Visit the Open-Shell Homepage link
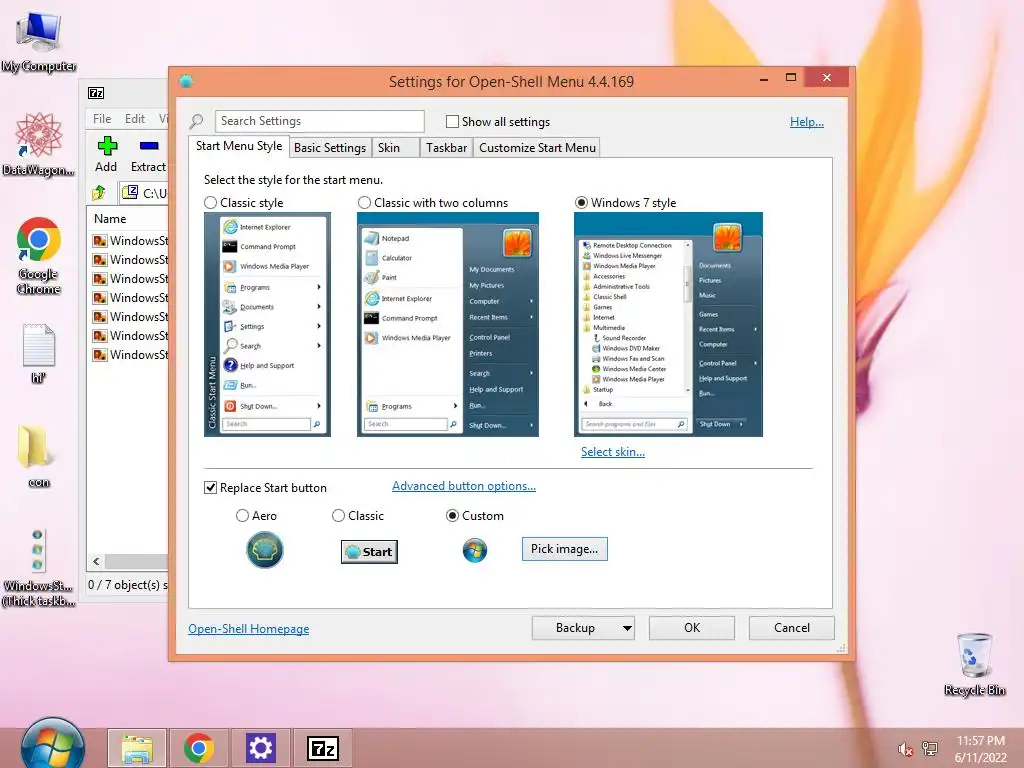Viewport: 1024px width, 768px height. click(249, 629)
